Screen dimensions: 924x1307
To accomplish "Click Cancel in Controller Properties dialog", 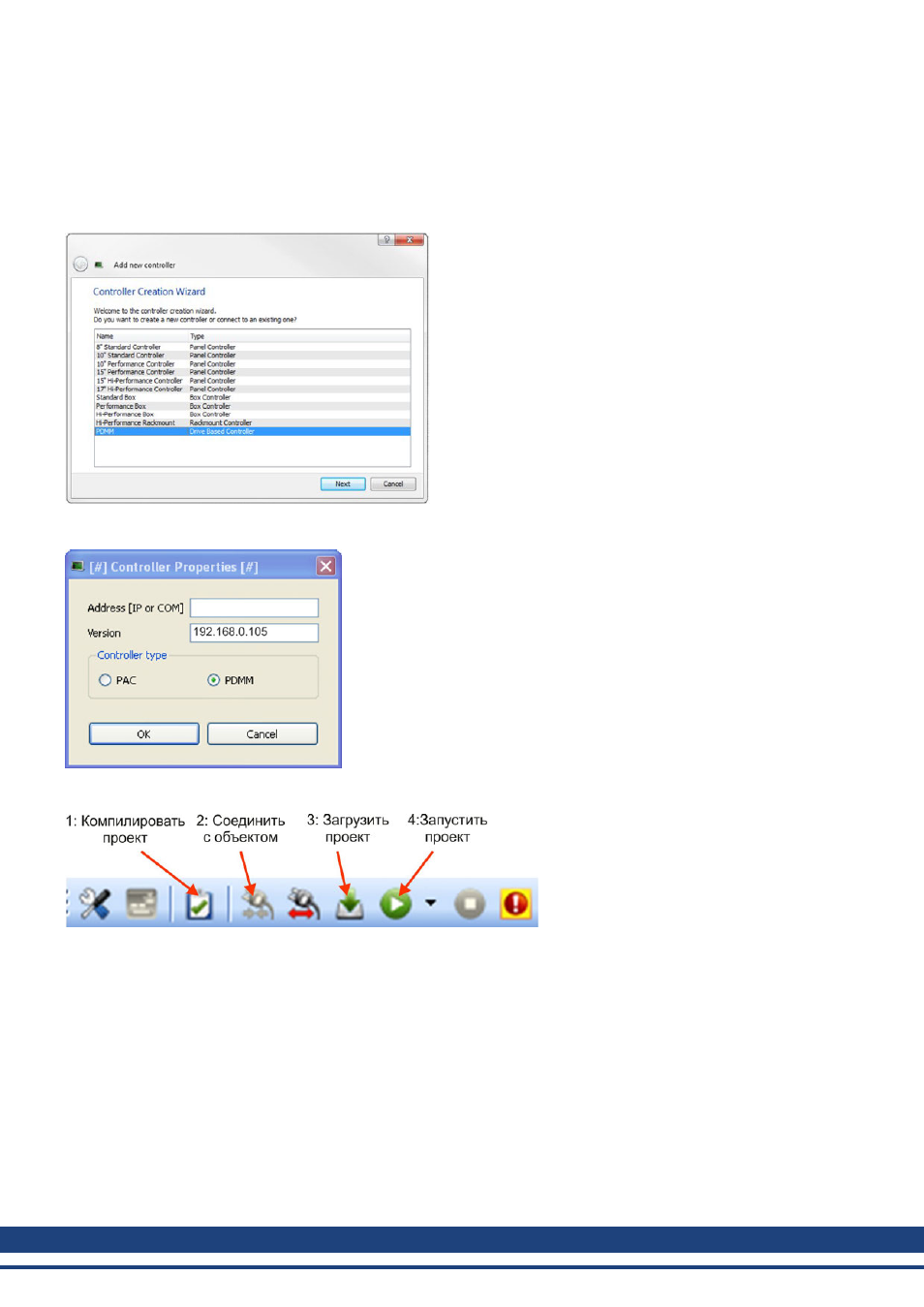I will (262, 733).
